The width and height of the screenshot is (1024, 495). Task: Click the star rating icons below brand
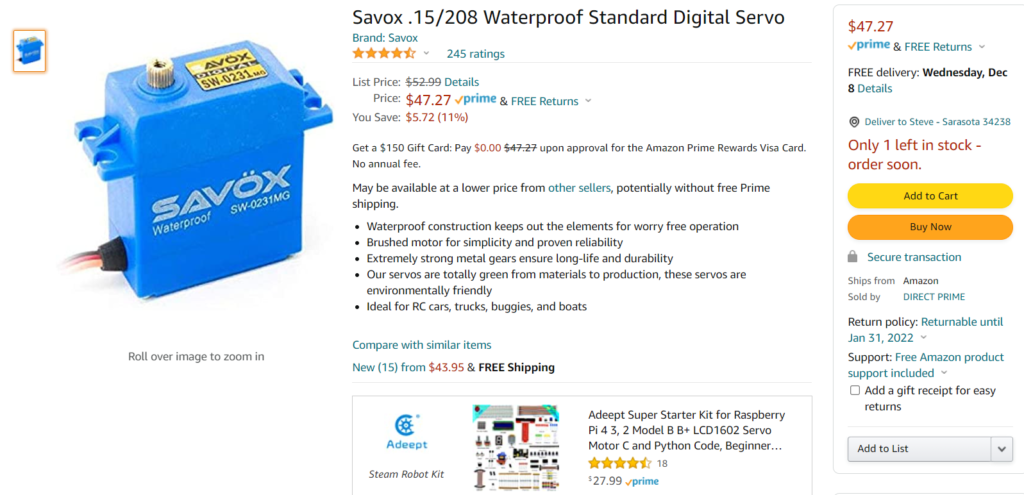coord(384,54)
